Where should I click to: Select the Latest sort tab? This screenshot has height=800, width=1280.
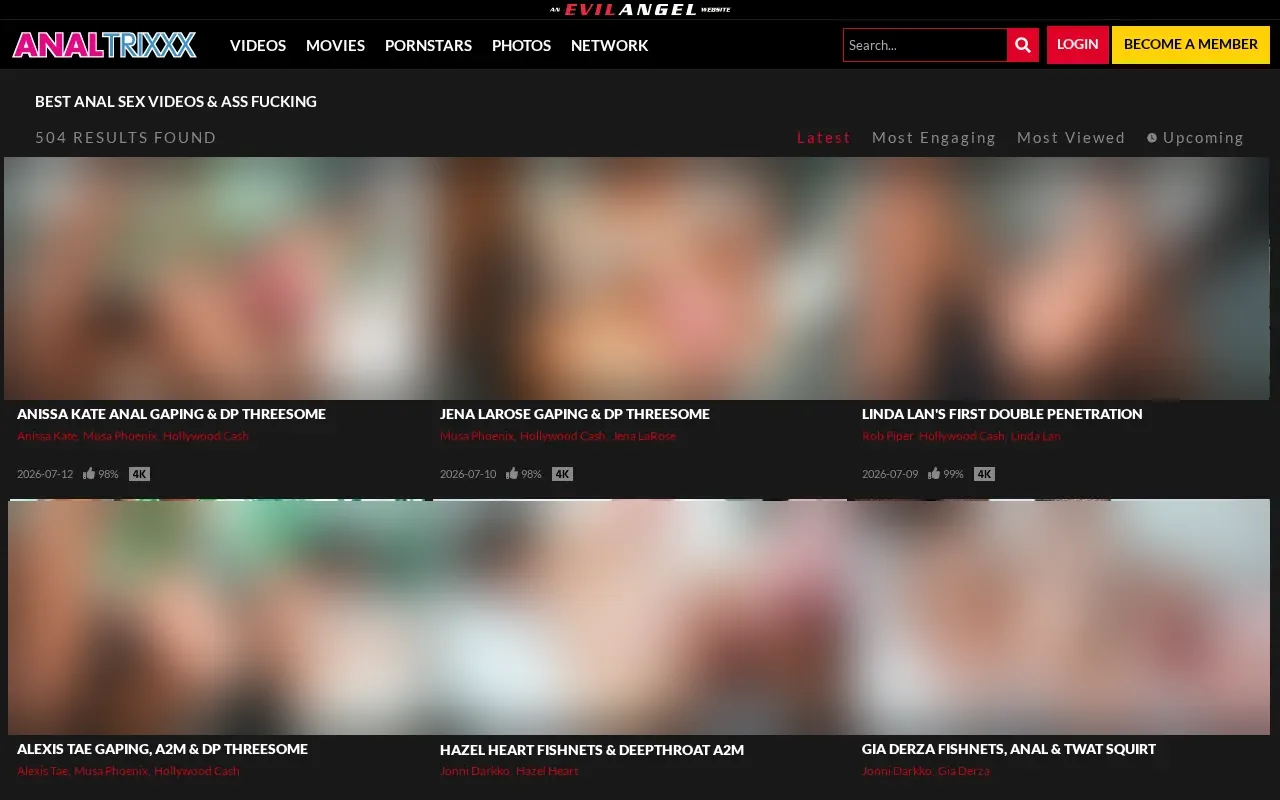coord(824,138)
